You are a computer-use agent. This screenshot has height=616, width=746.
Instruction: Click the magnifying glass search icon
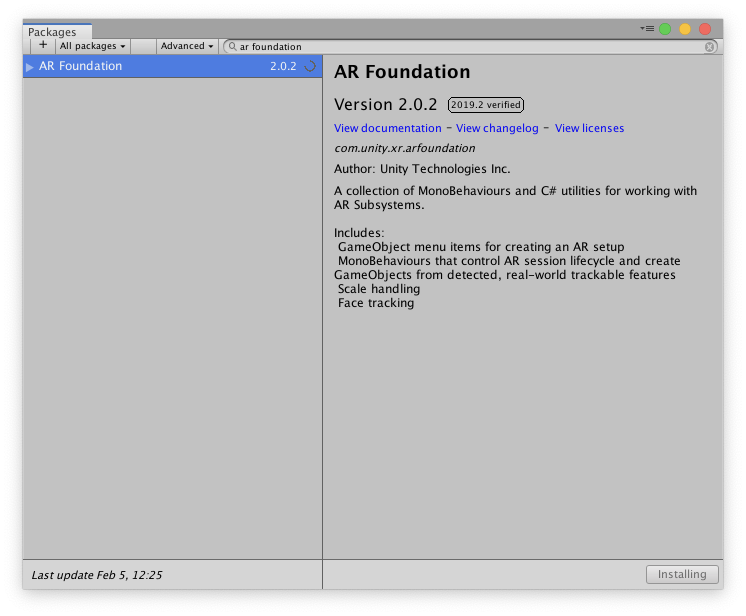tap(232, 46)
